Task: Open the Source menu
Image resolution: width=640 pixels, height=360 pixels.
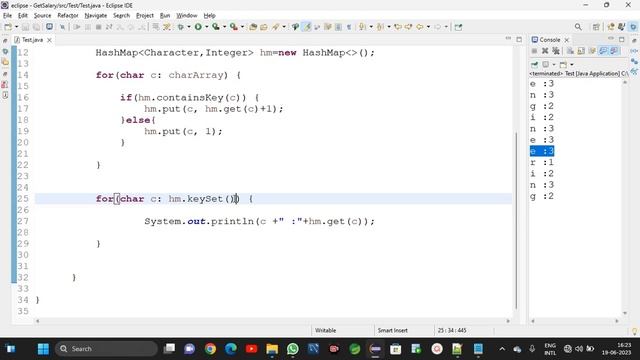Action: pos(42,16)
